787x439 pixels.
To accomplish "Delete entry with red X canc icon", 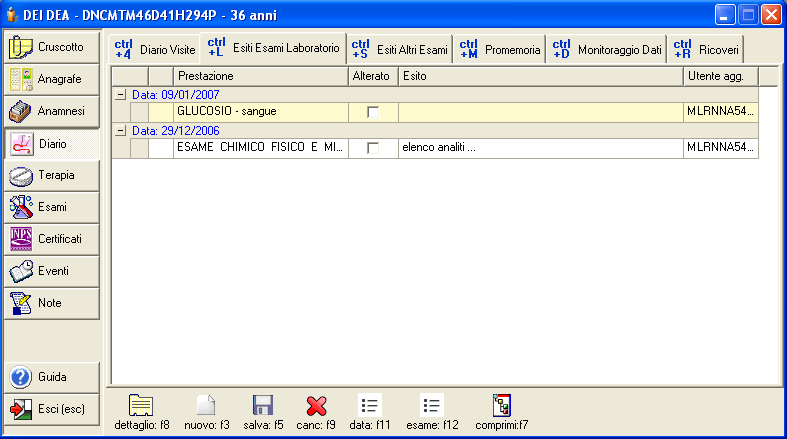I will [x=317, y=405].
